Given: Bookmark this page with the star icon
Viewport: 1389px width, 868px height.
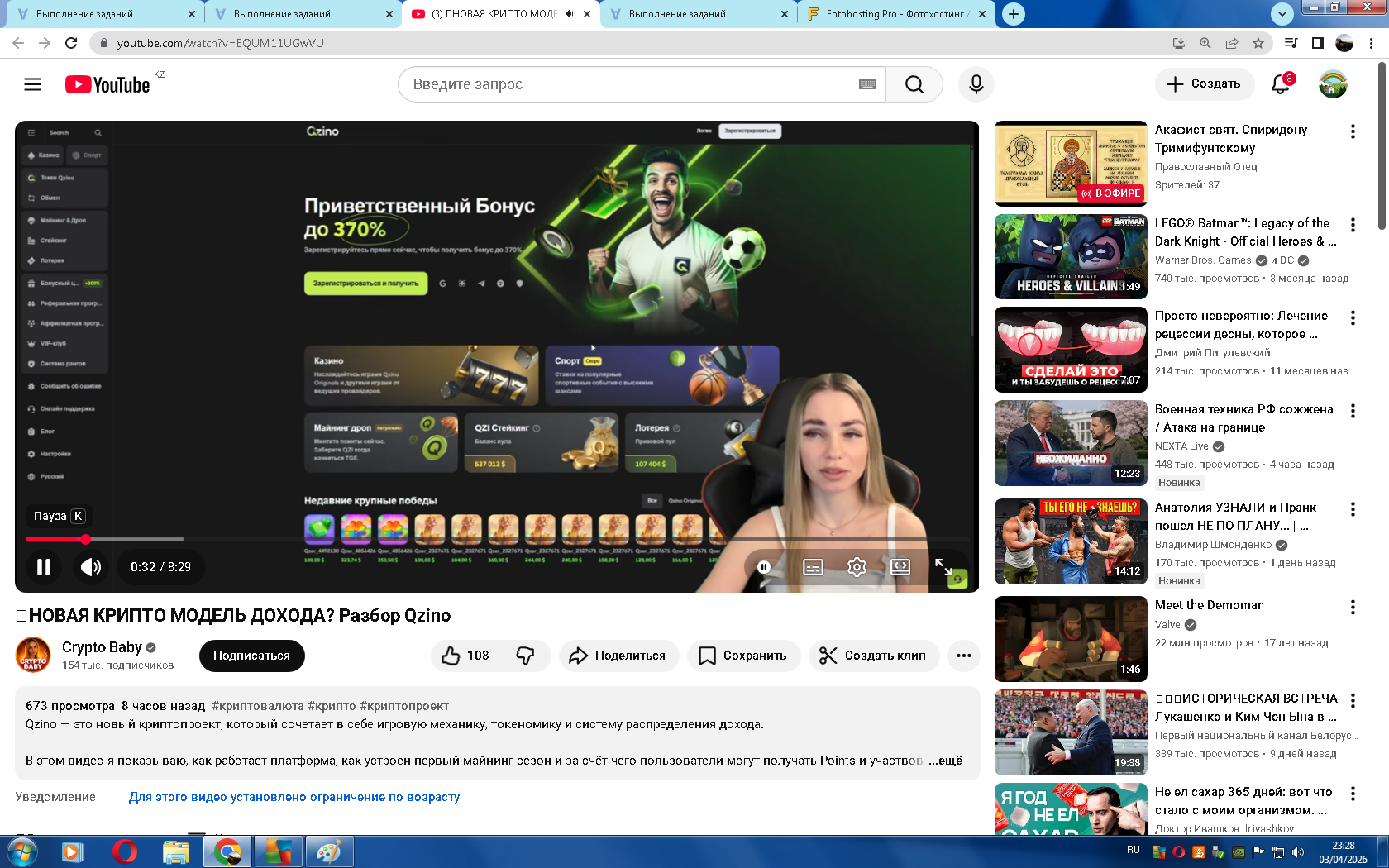Looking at the screenshot, I should (1258, 43).
